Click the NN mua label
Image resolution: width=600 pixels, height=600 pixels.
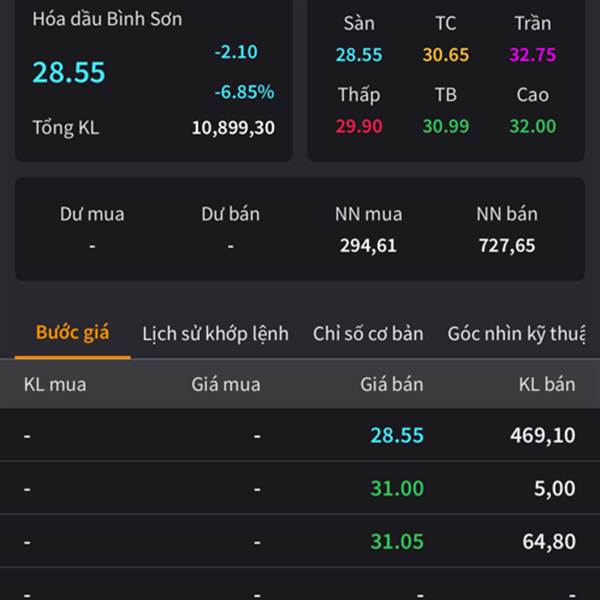pos(368,214)
